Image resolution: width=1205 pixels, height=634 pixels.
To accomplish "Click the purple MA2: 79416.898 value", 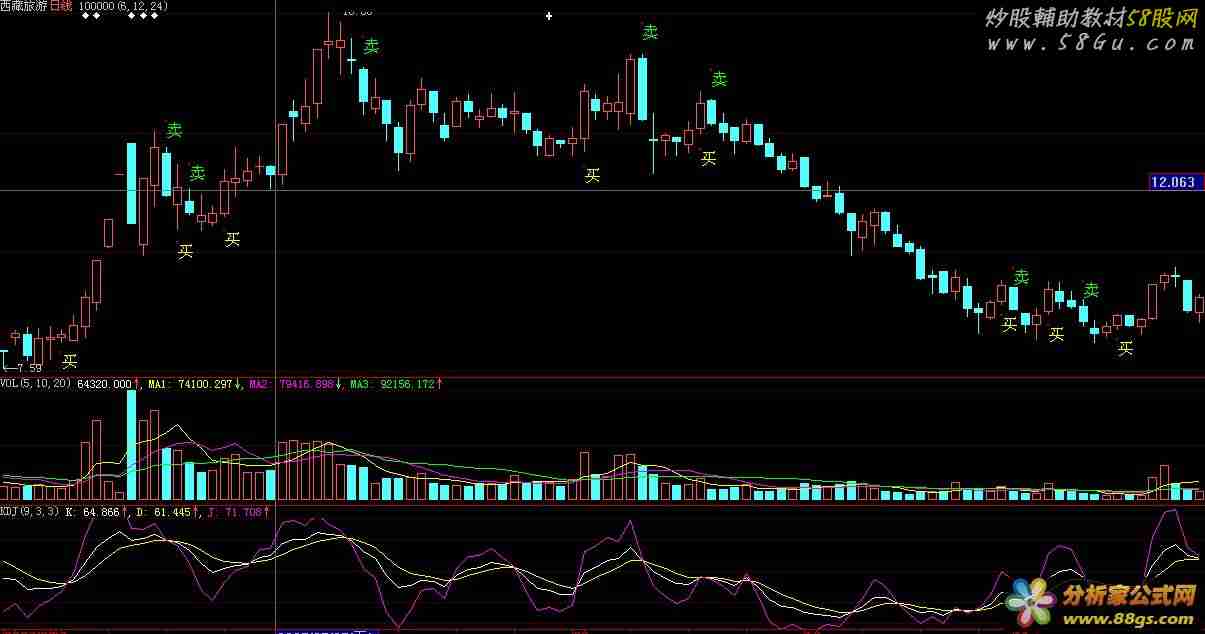I will coord(291,384).
